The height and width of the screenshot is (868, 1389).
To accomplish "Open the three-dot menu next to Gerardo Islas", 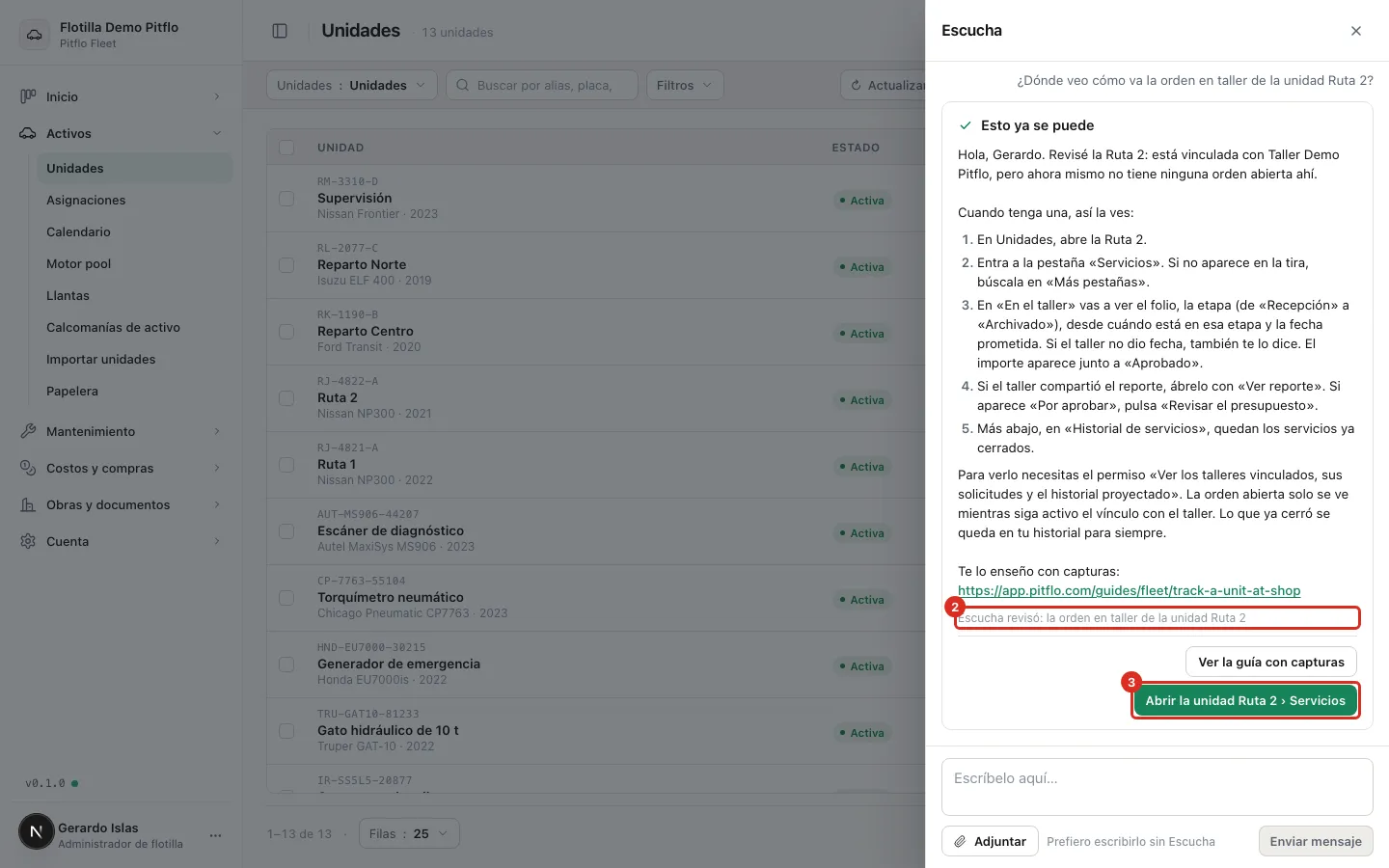I will point(215,835).
